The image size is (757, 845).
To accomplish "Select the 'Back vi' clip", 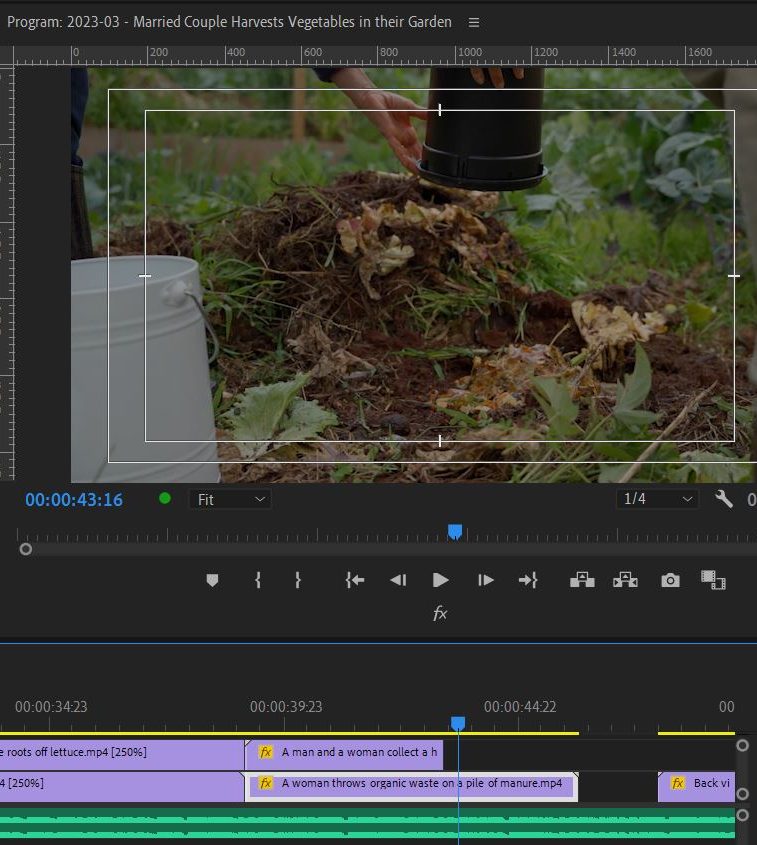I will pos(696,786).
